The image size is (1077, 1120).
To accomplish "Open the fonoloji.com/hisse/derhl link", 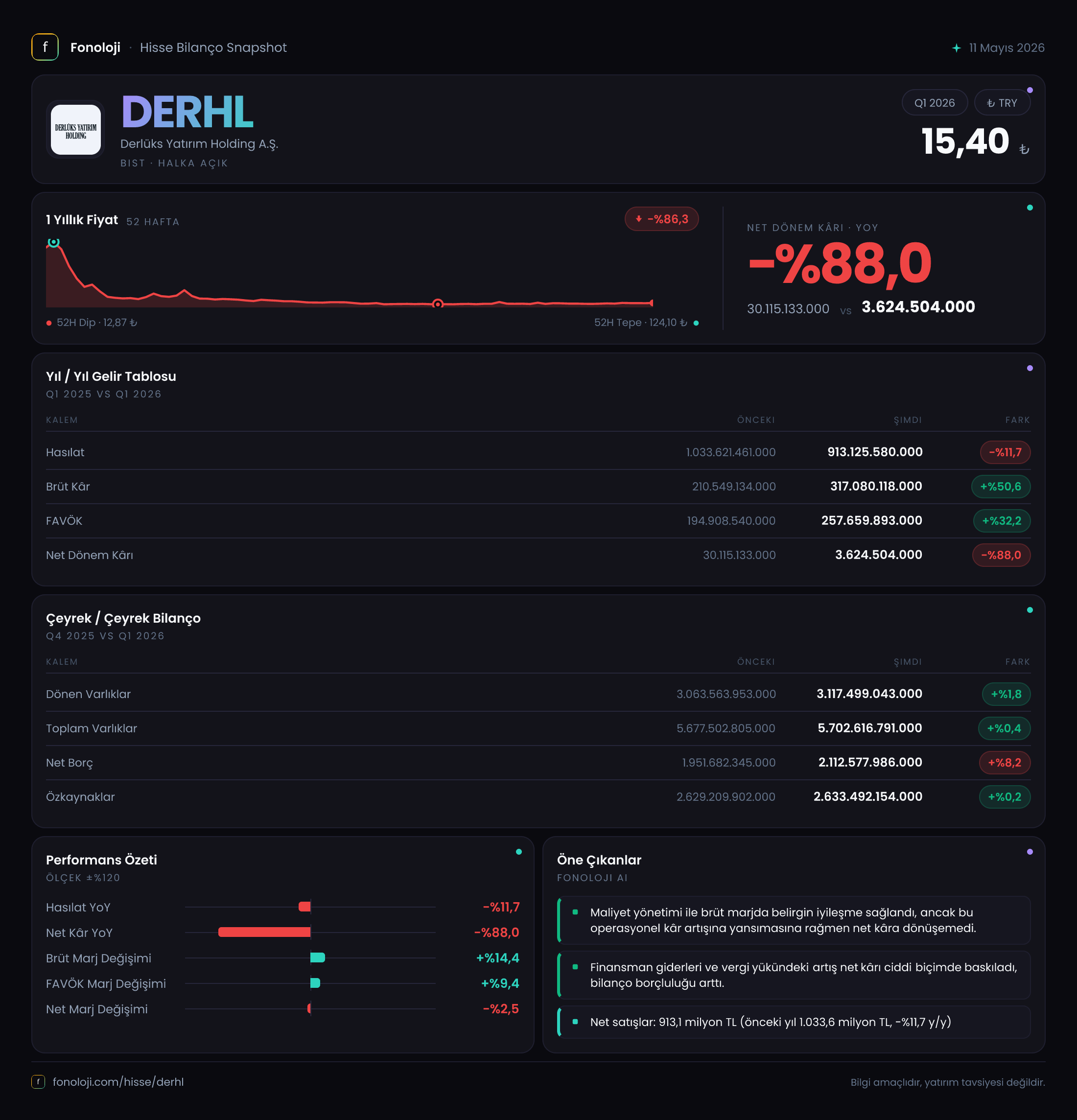I will [x=118, y=1082].
